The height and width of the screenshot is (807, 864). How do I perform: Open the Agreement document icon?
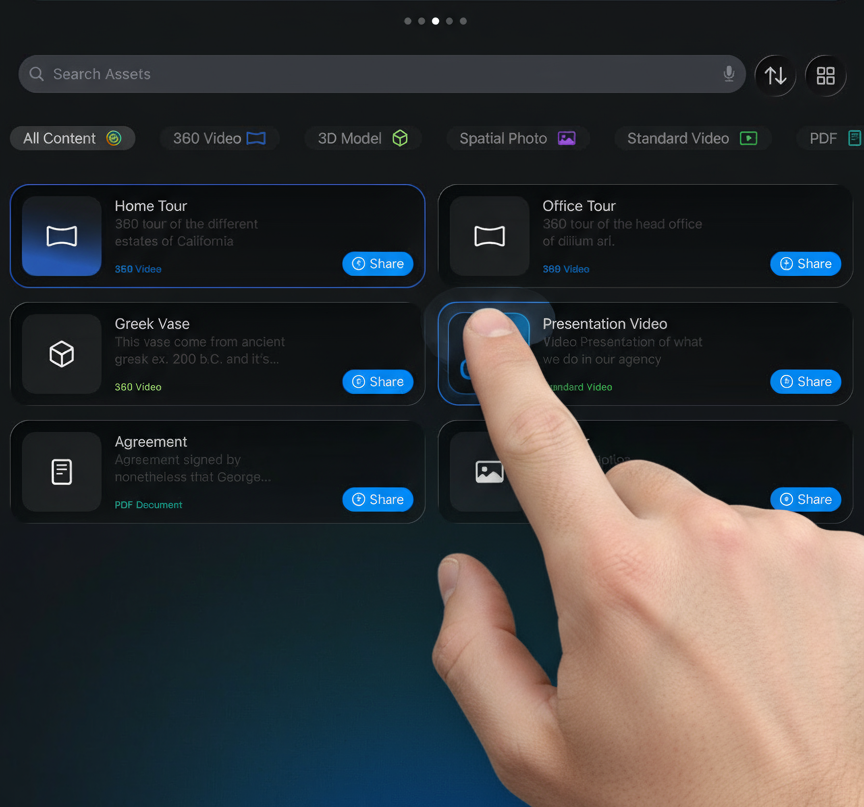[62, 472]
